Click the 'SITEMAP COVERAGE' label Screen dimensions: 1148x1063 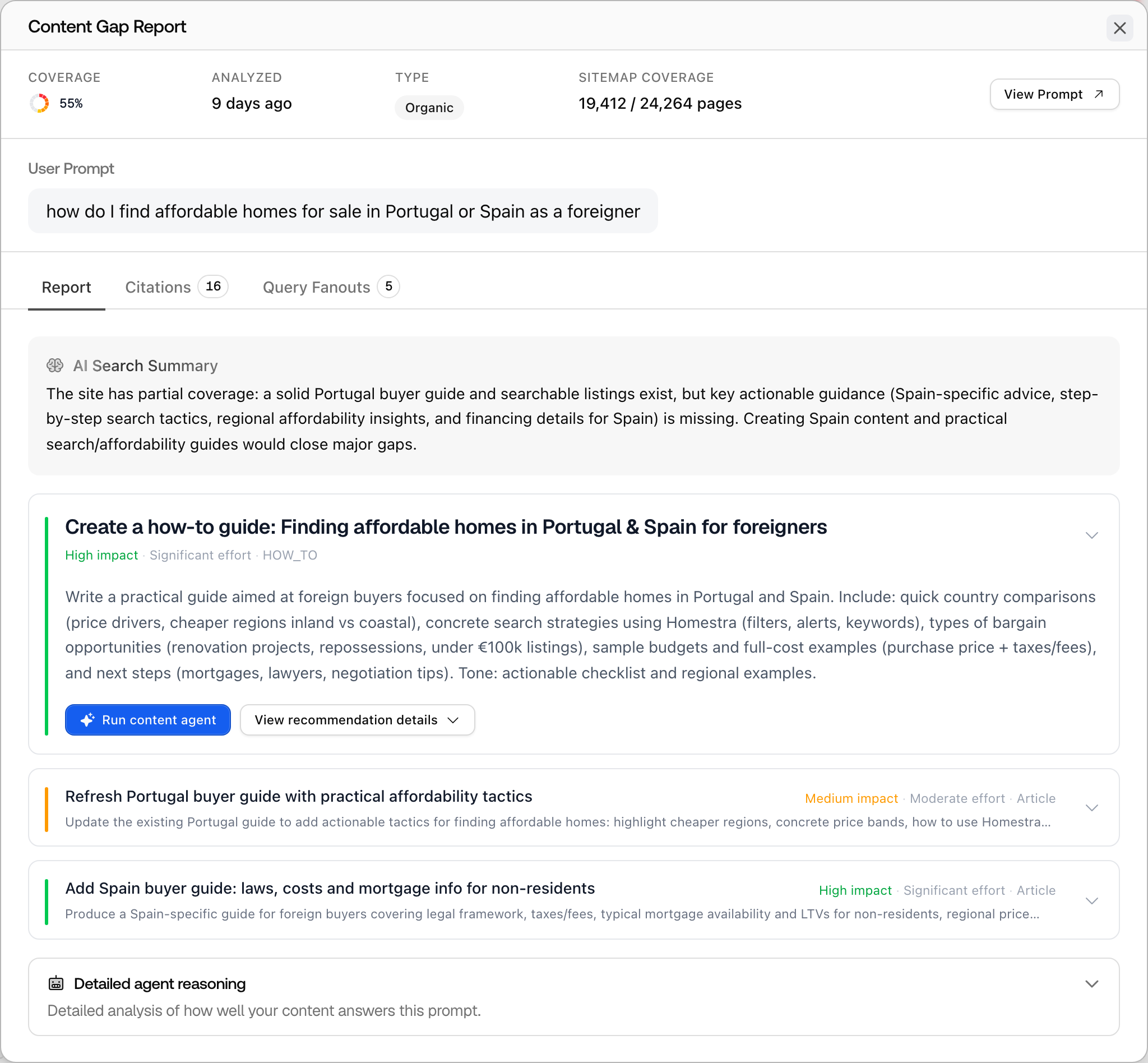tap(646, 78)
